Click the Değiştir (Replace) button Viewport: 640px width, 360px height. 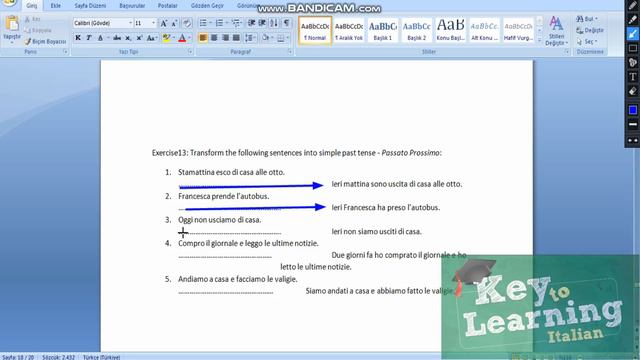pyautogui.click(x=590, y=31)
